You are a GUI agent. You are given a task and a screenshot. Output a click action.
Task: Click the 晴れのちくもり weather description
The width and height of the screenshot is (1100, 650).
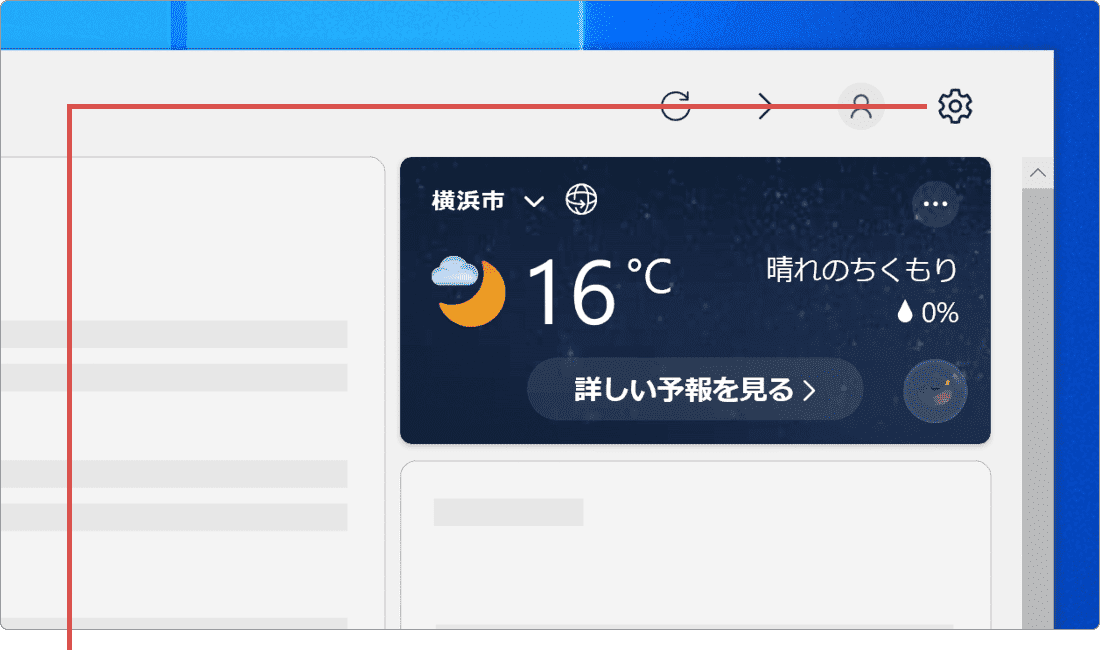coord(862,268)
